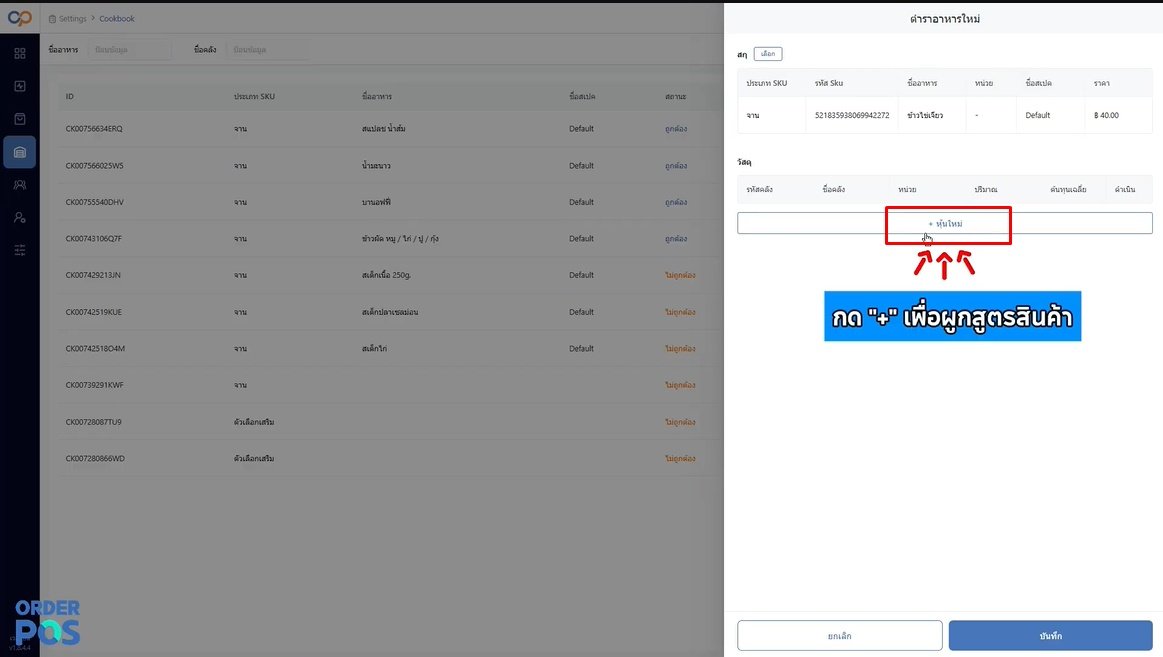
Task: Open the analytics chart icon in sidebar
Action: click(20, 86)
